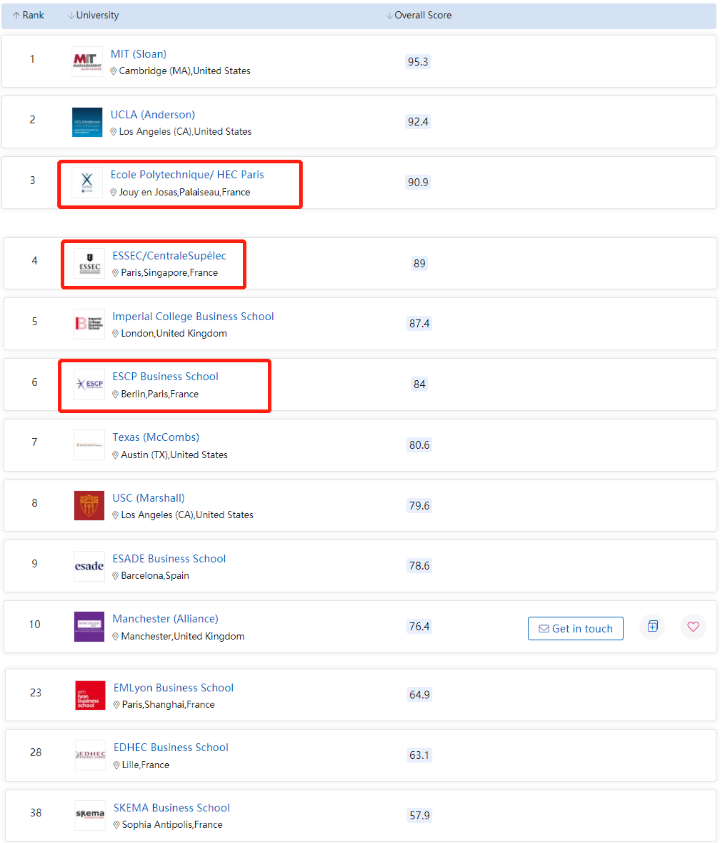Open the EMLyon Business School link
Screen dimensions: 722x843
pyautogui.click(x=174, y=688)
